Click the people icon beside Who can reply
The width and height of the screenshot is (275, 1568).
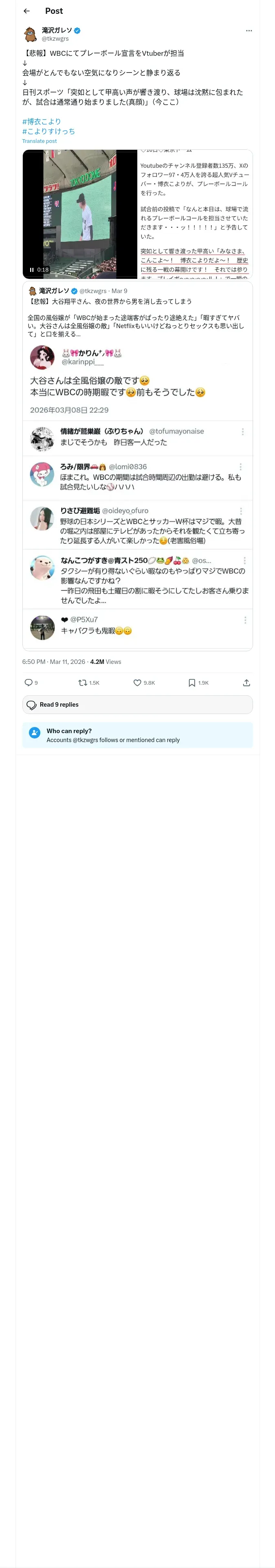pos(35,733)
